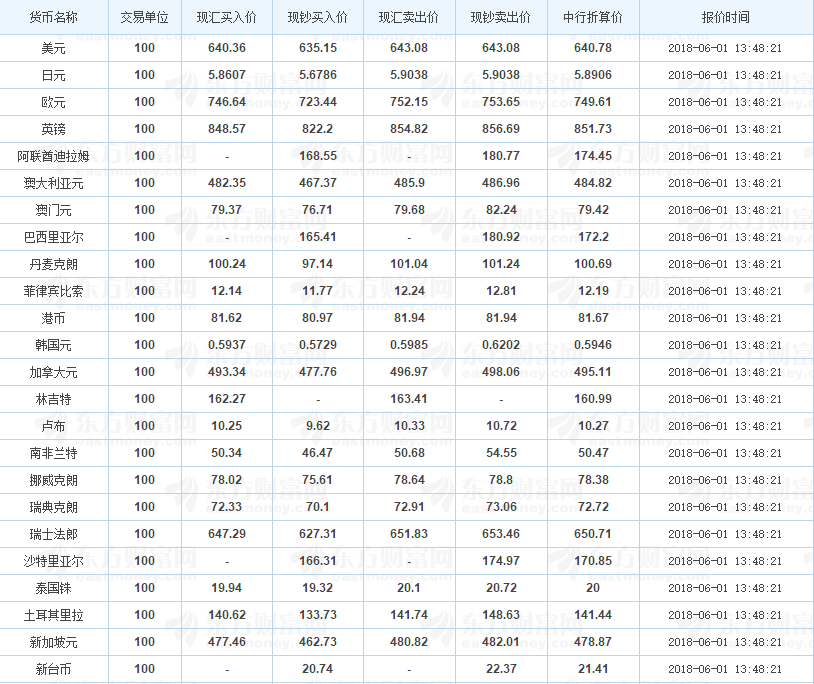
Task: Click the 英镑 现钞卖出价 value 856.69
Action: coord(501,129)
